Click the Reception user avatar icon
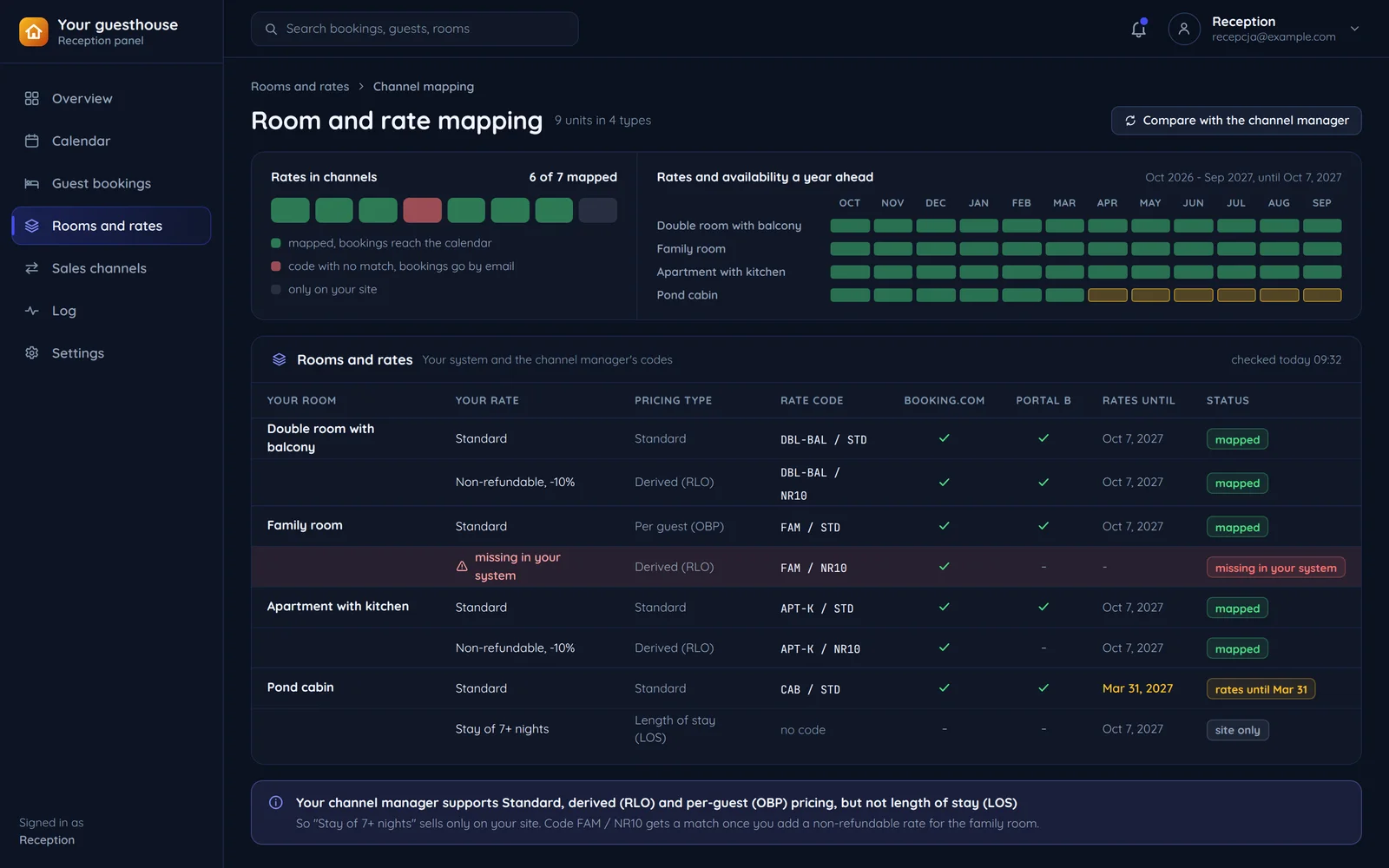 coord(1183,29)
